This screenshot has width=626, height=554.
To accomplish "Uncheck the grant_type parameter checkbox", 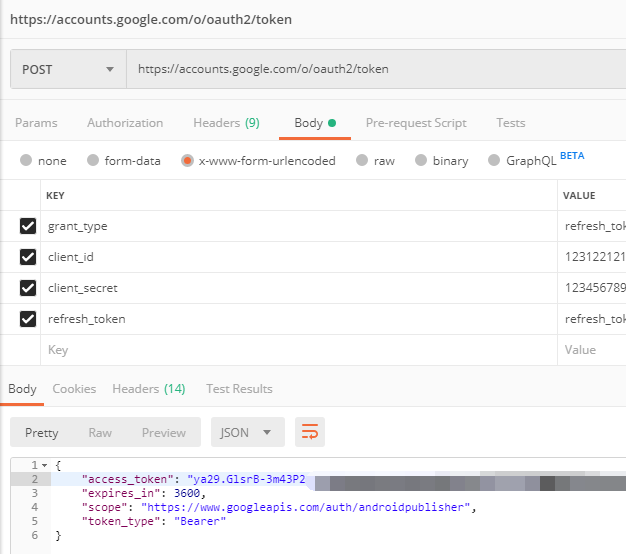I will [28, 226].
